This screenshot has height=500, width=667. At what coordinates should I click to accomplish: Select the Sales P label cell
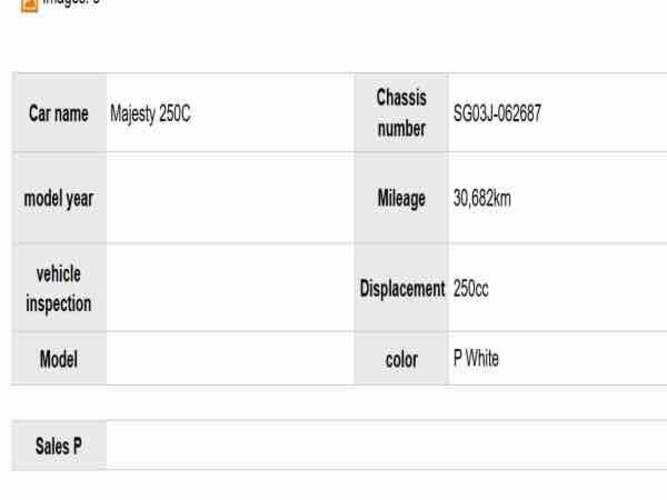click(59, 447)
